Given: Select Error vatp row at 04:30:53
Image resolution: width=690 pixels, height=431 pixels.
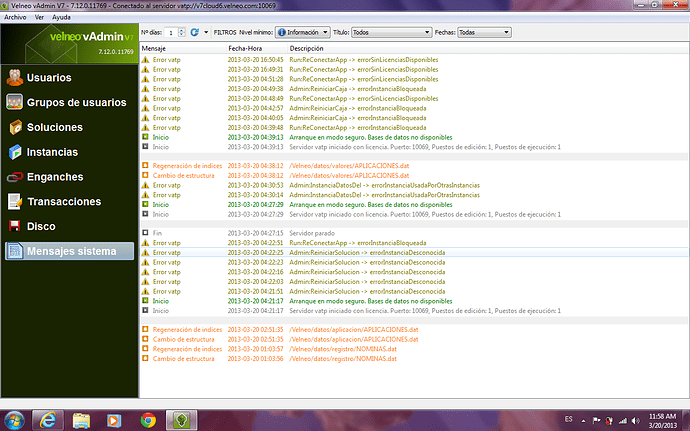Looking at the screenshot, I should click(x=414, y=185).
